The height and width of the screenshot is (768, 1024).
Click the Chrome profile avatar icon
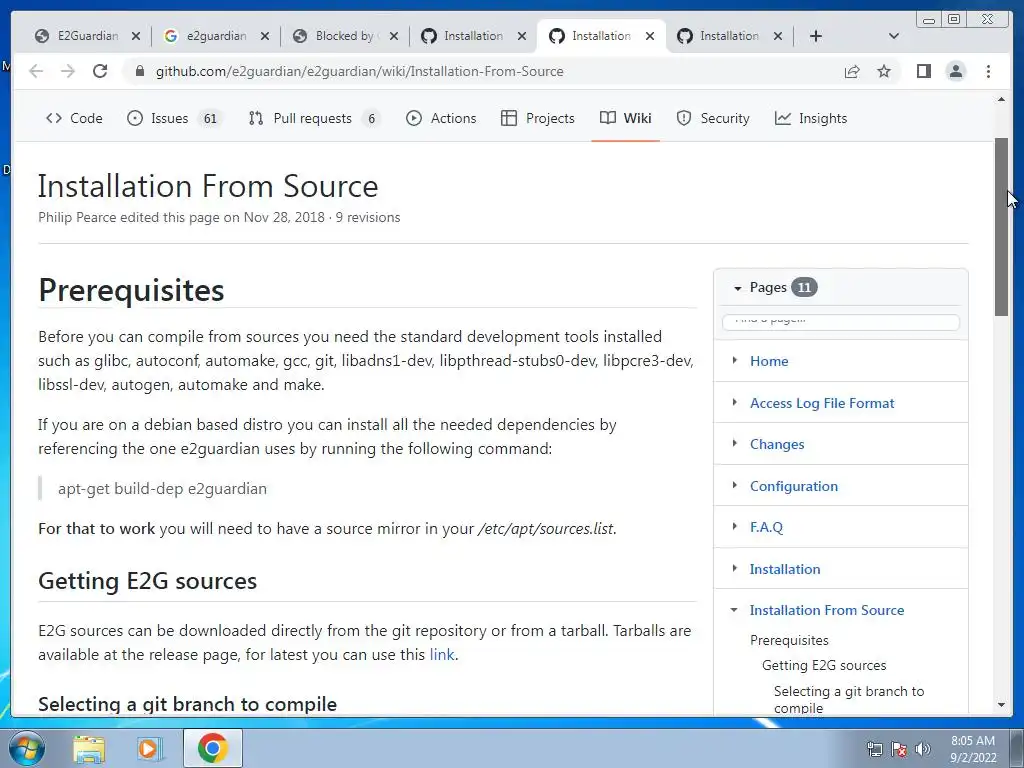(x=955, y=71)
